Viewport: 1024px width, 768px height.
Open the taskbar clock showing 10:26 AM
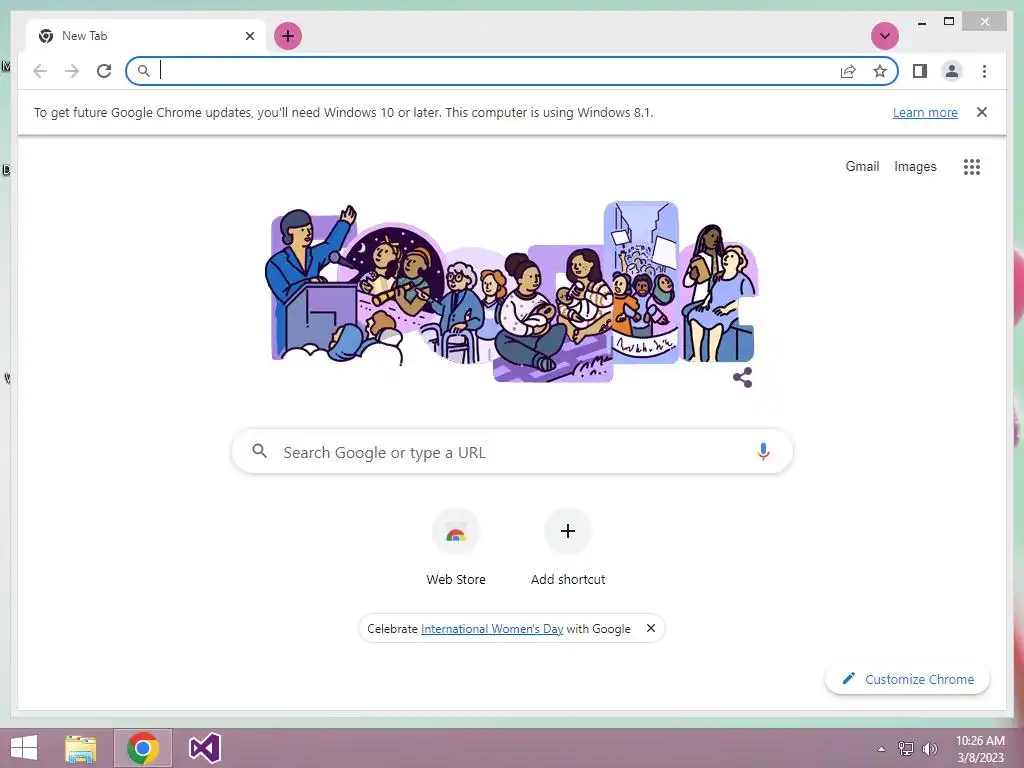980,749
